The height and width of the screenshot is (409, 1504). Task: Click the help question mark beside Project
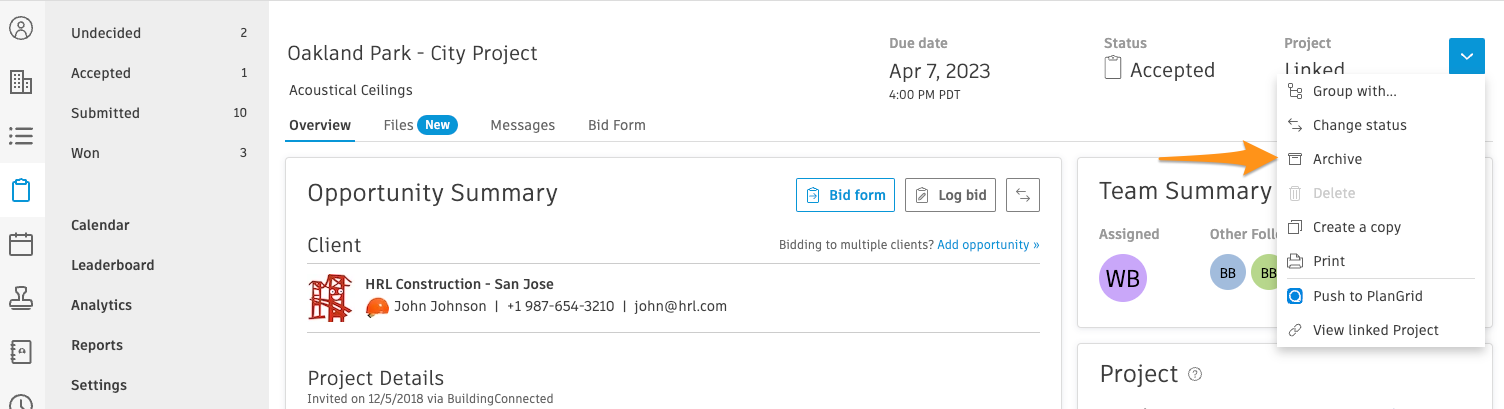1195,374
